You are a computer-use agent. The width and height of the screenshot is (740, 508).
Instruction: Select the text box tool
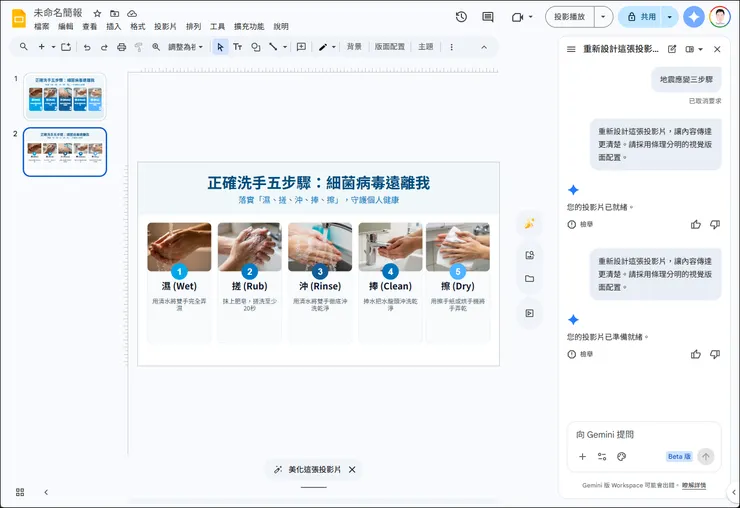click(x=237, y=47)
